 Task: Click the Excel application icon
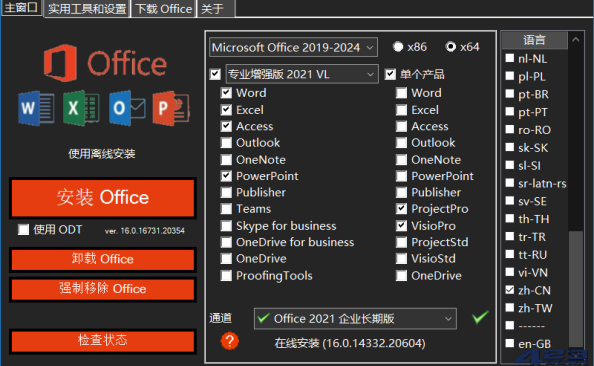81,108
